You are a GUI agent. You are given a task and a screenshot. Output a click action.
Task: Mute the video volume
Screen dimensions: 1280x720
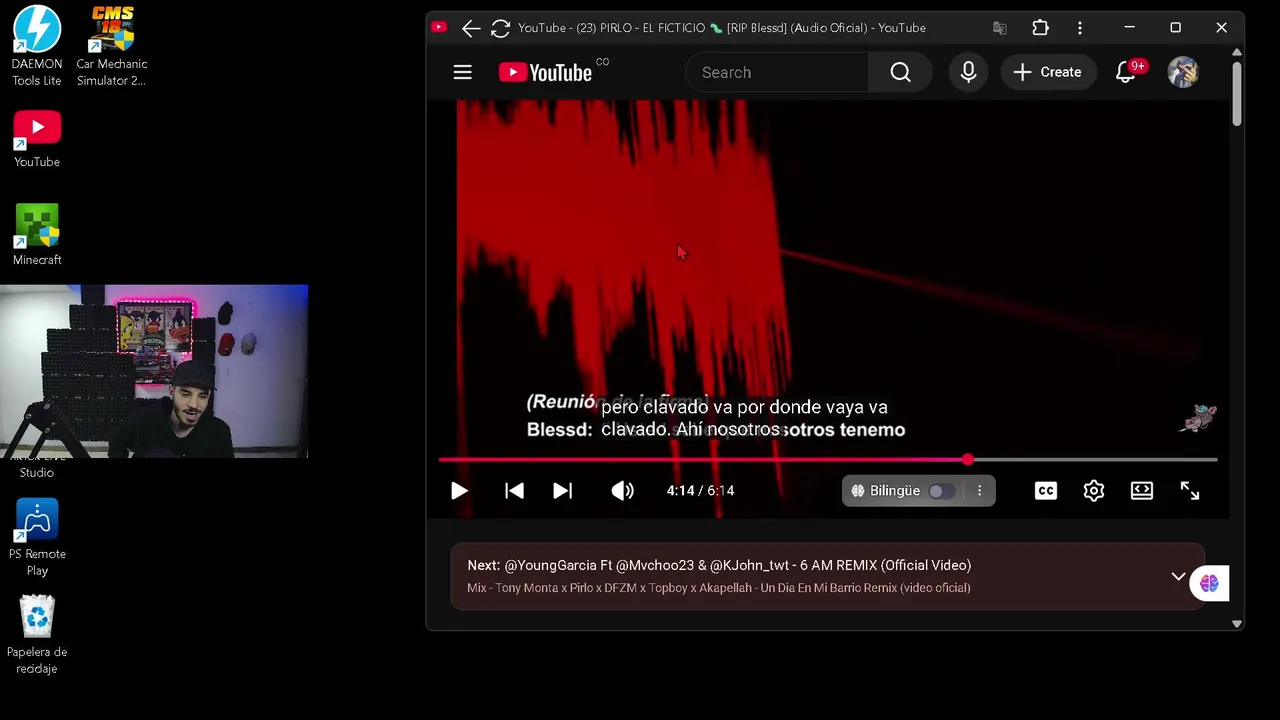[x=622, y=491]
